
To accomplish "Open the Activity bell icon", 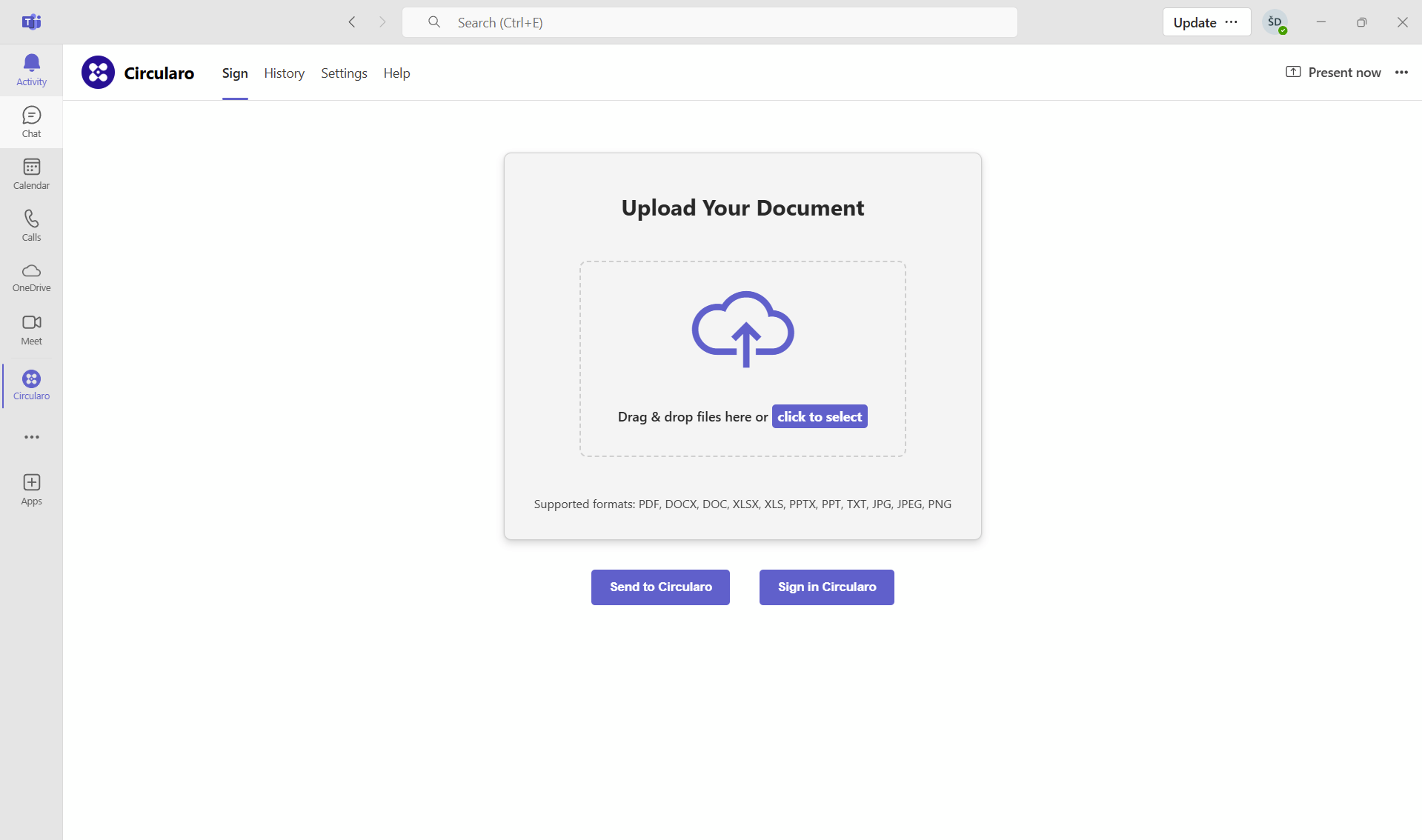I will pos(31,70).
